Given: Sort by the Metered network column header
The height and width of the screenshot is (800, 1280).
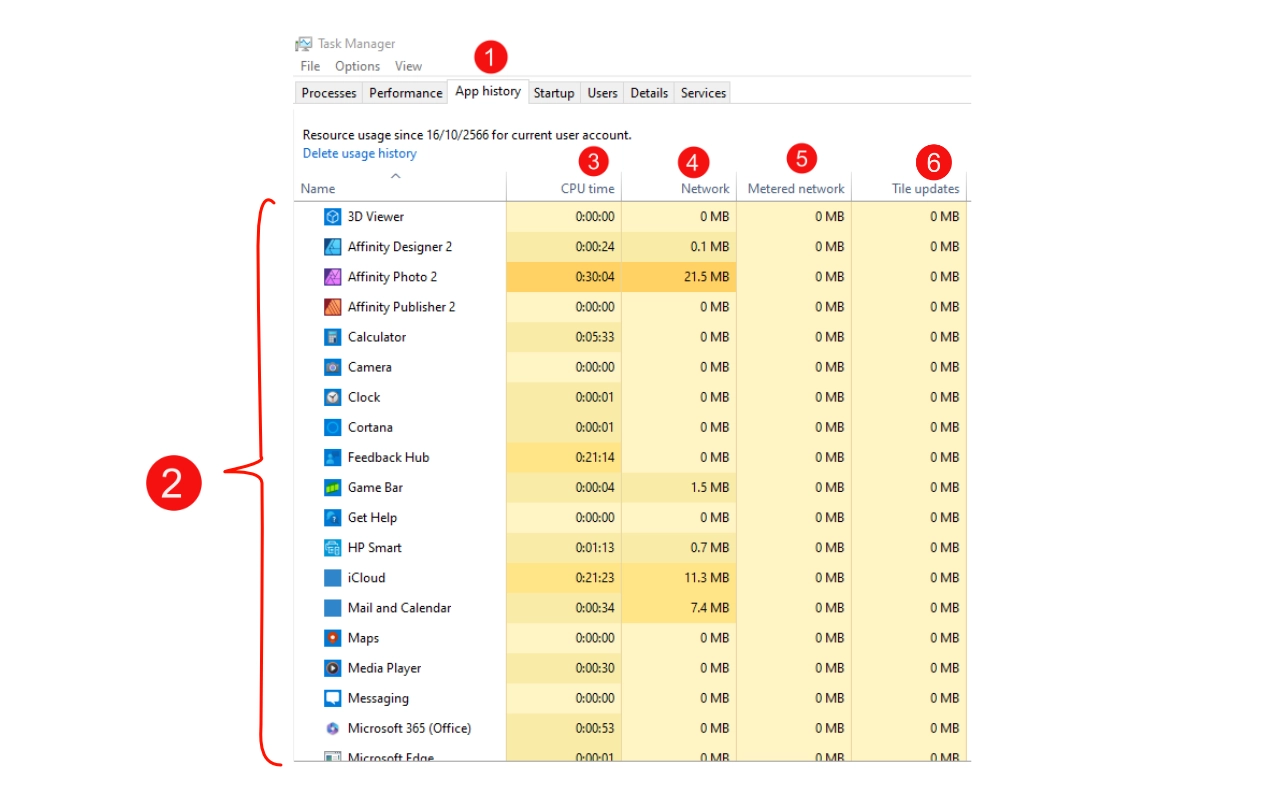Looking at the screenshot, I should coord(794,188).
